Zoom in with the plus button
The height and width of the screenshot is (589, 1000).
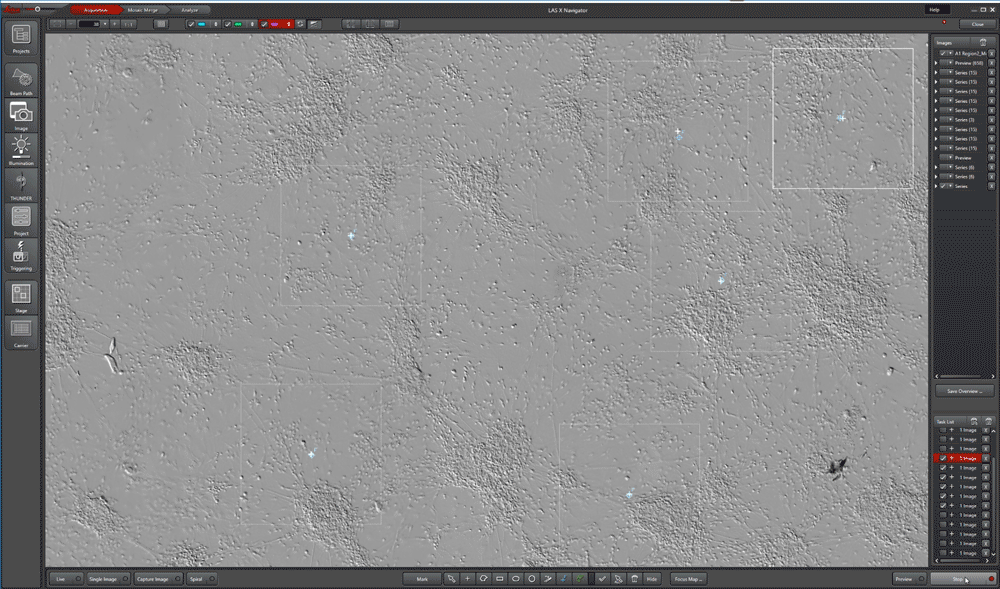point(115,24)
